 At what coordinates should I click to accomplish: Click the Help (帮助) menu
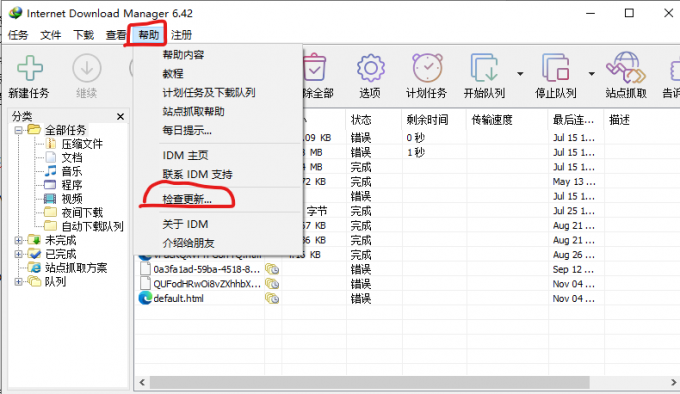click(148, 35)
